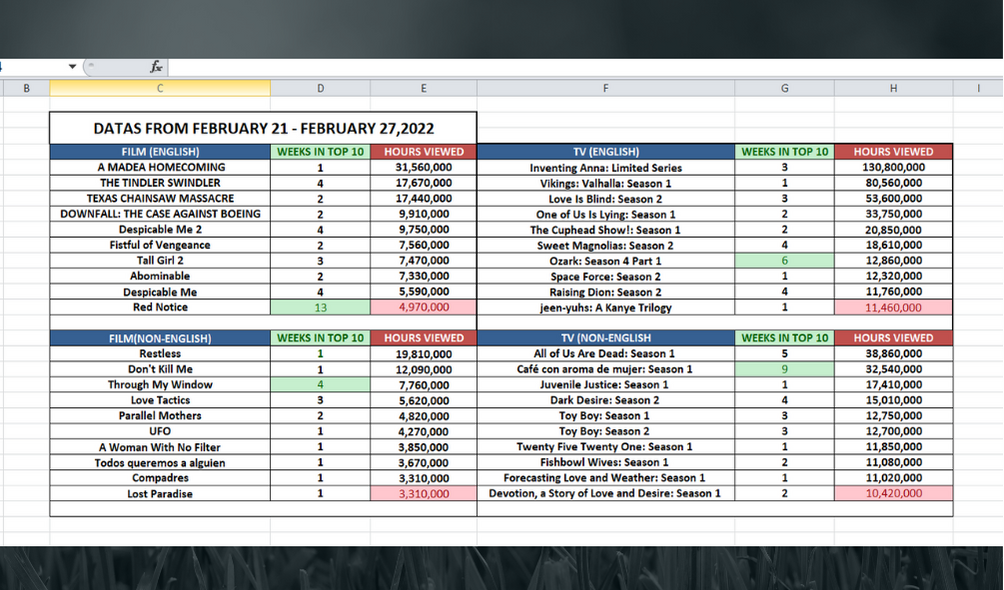The image size is (1004, 590).
Task: Select the 'TV (NON-ENGLISH' header cell
Action: tap(606, 338)
